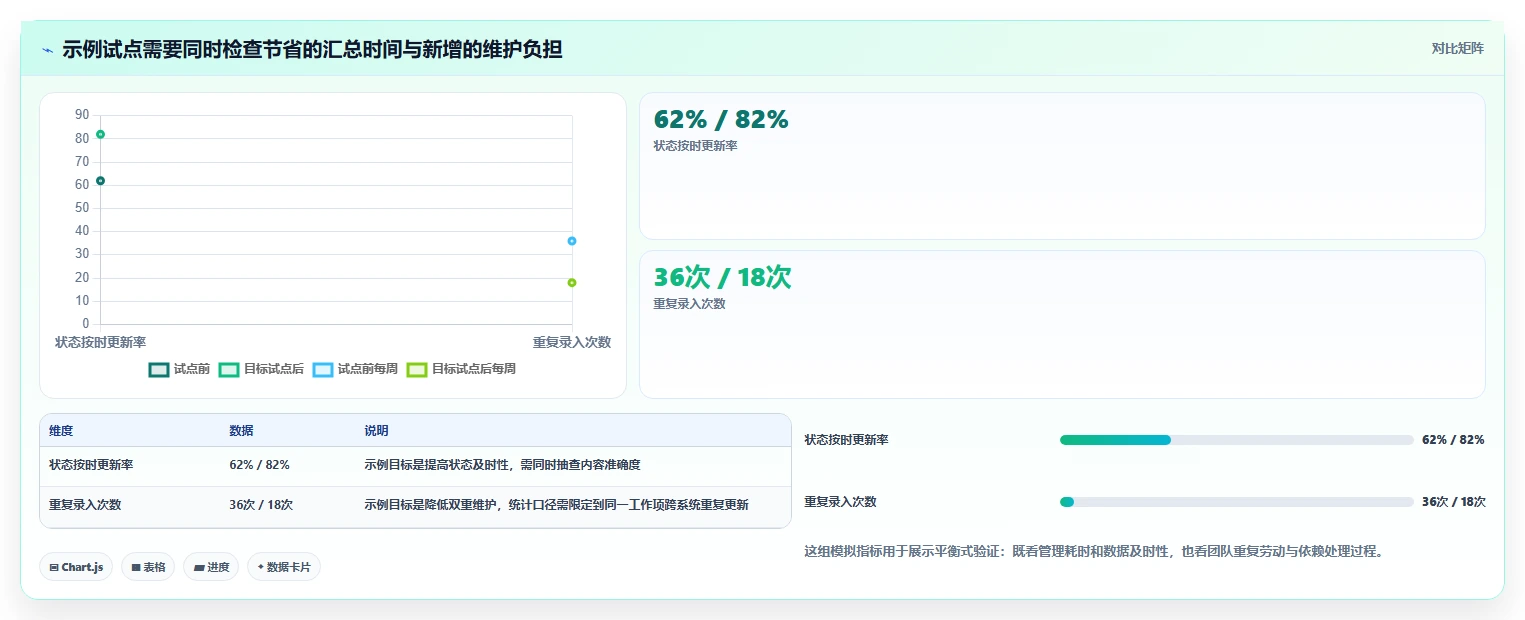Click the 36次 / 18次 data card
This screenshot has height=620, width=1525.
tap(1062, 324)
